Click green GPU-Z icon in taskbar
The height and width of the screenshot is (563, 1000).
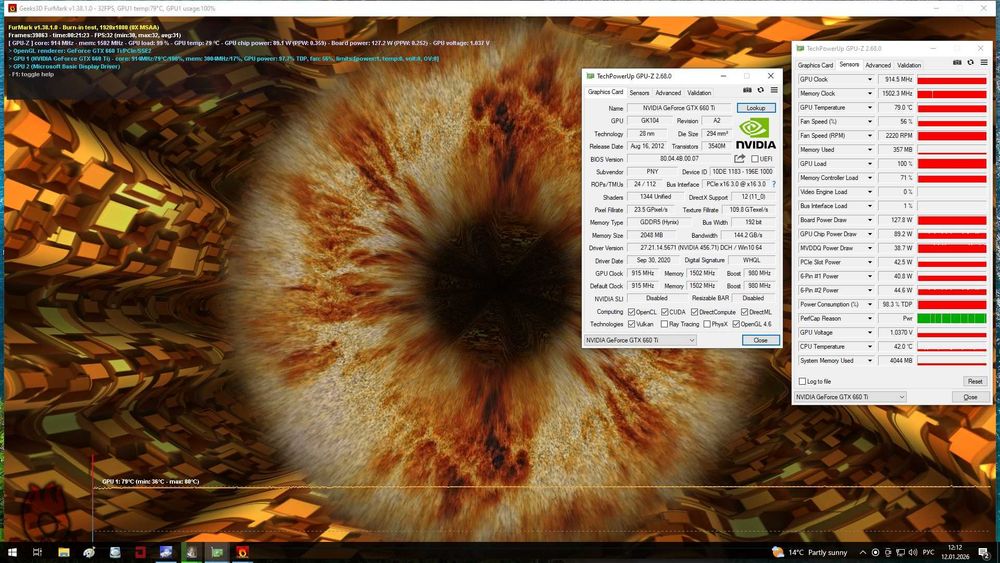pyautogui.click(x=217, y=552)
